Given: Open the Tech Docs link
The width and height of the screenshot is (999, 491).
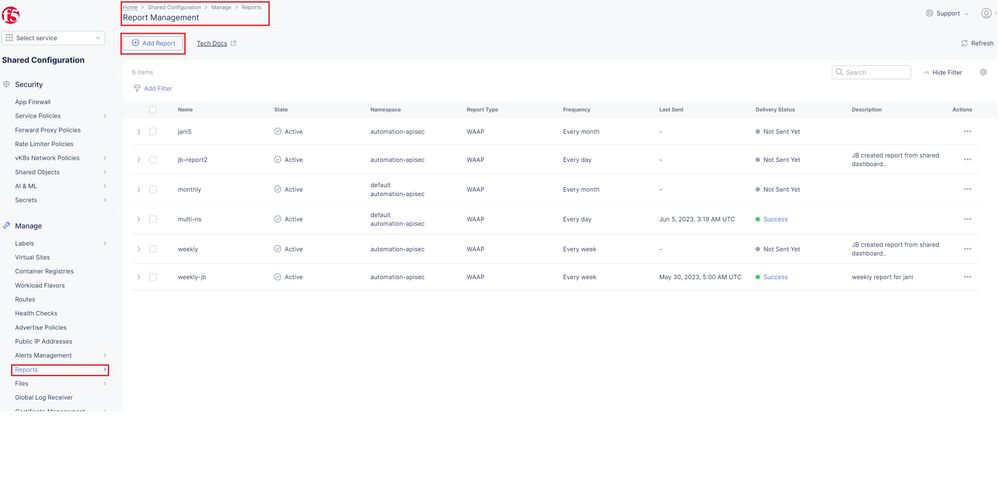Looking at the screenshot, I should [212, 43].
